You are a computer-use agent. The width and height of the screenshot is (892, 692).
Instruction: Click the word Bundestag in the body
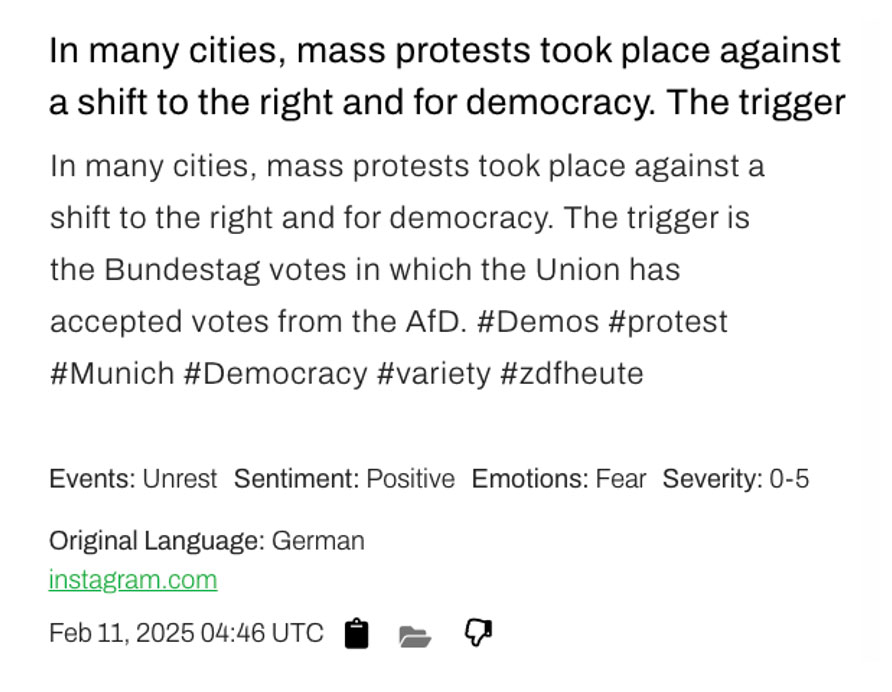coord(182,270)
